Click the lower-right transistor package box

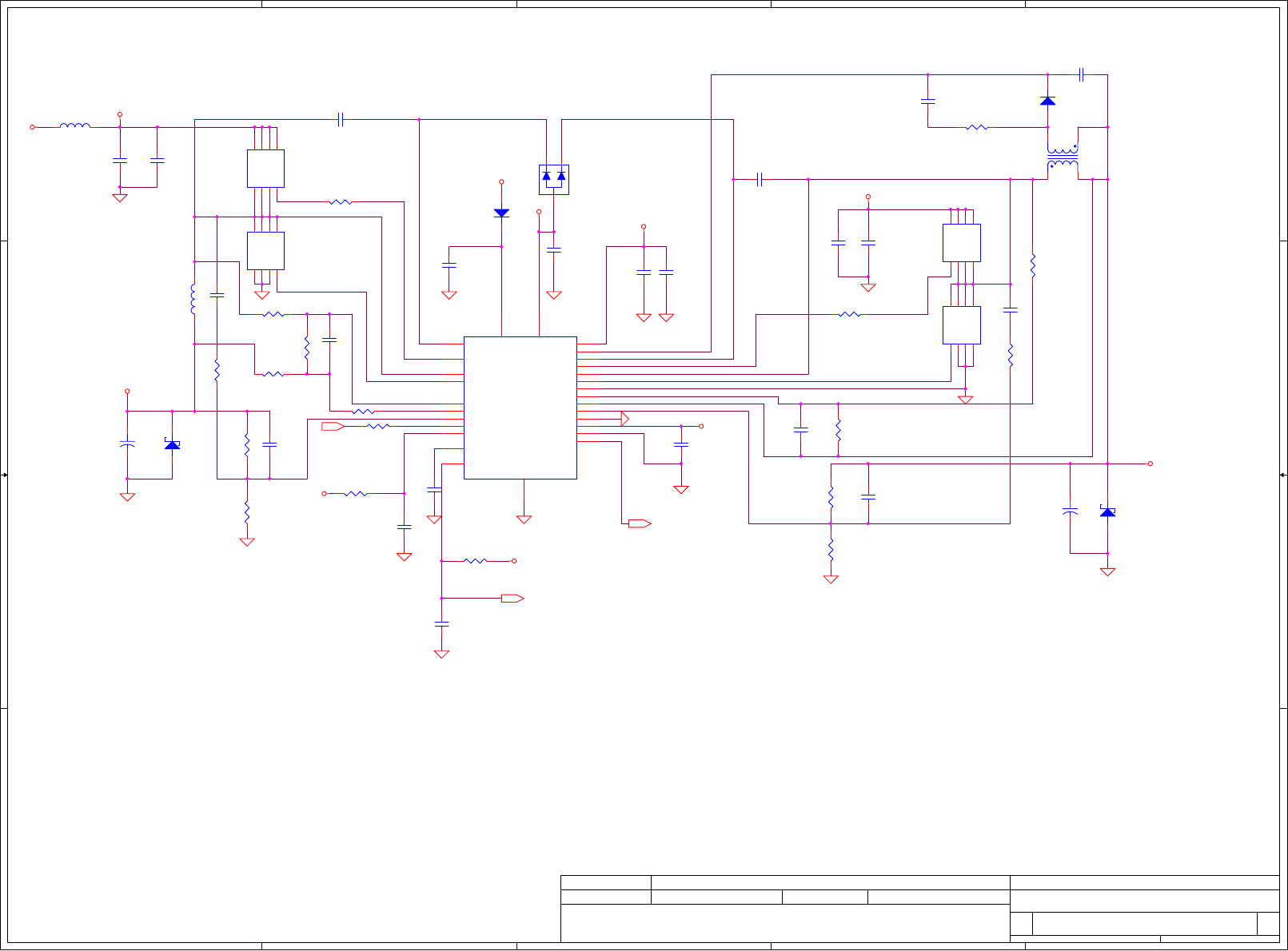tap(961, 325)
